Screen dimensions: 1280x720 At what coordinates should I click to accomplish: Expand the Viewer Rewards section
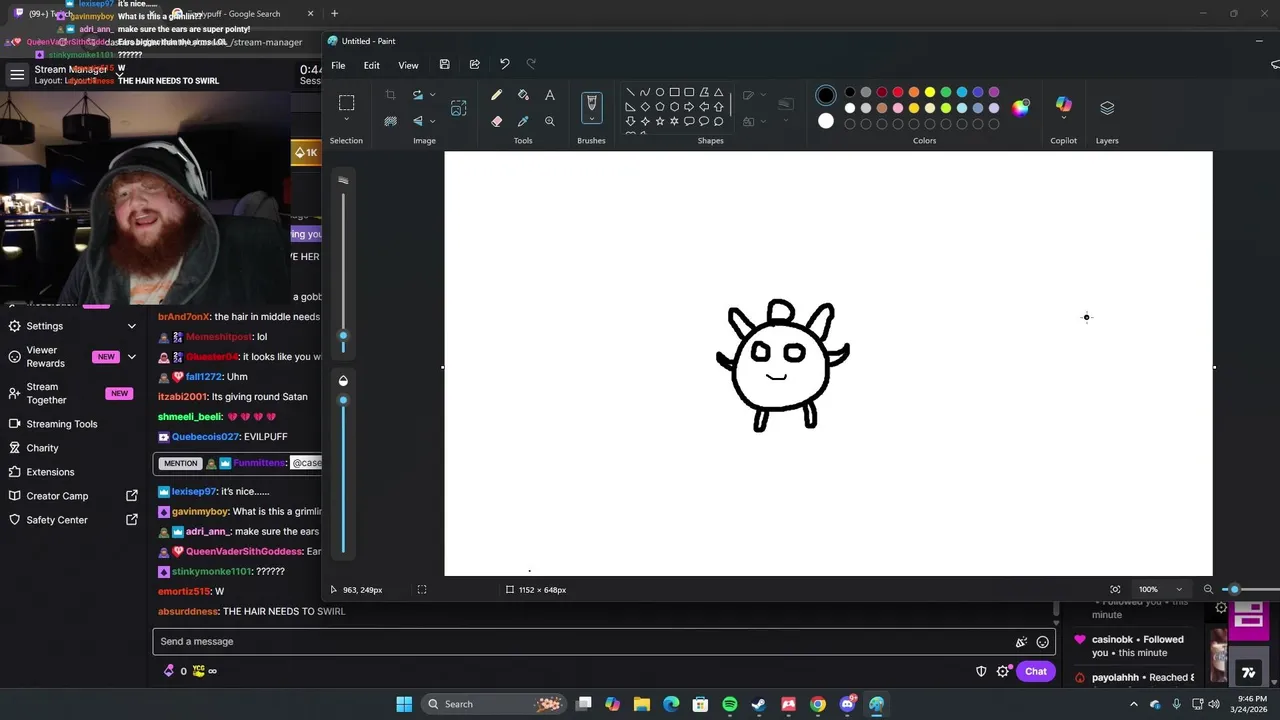coord(131,357)
